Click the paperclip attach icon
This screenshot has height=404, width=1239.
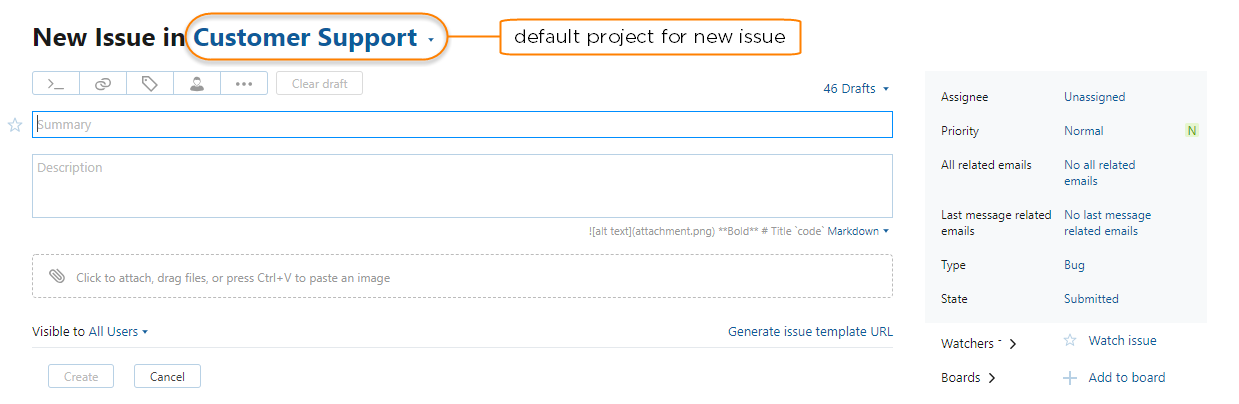pos(57,277)
